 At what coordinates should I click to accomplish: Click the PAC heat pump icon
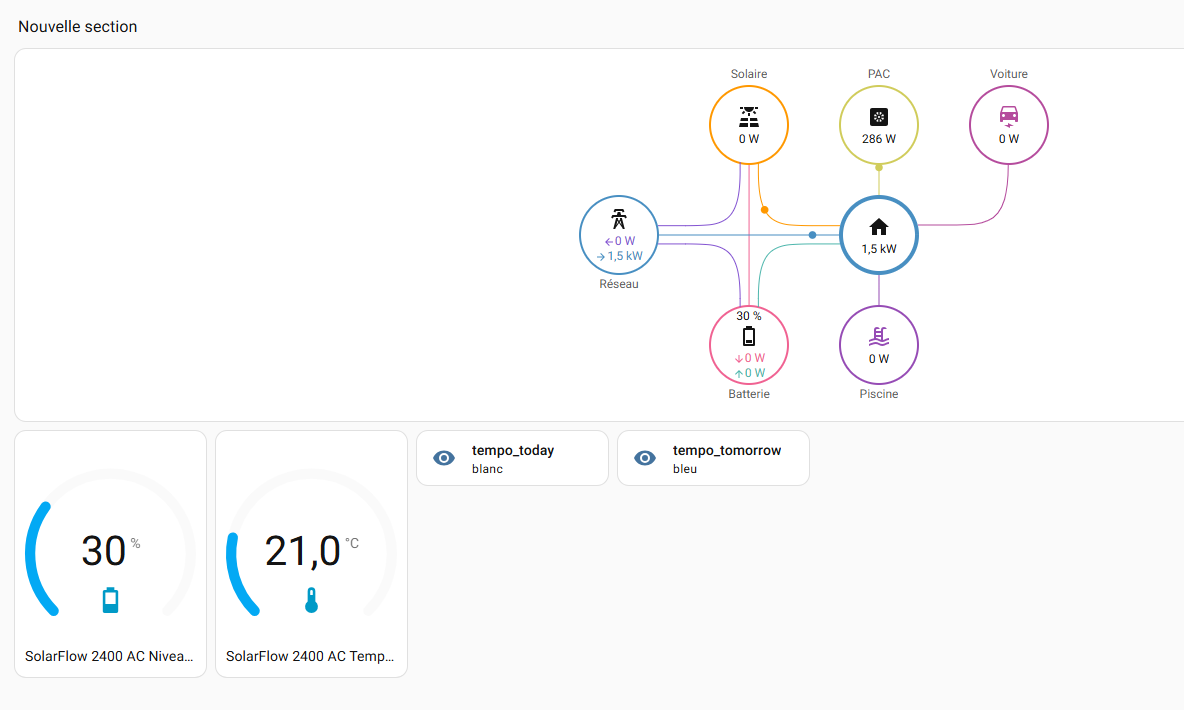tap(878, 116)
